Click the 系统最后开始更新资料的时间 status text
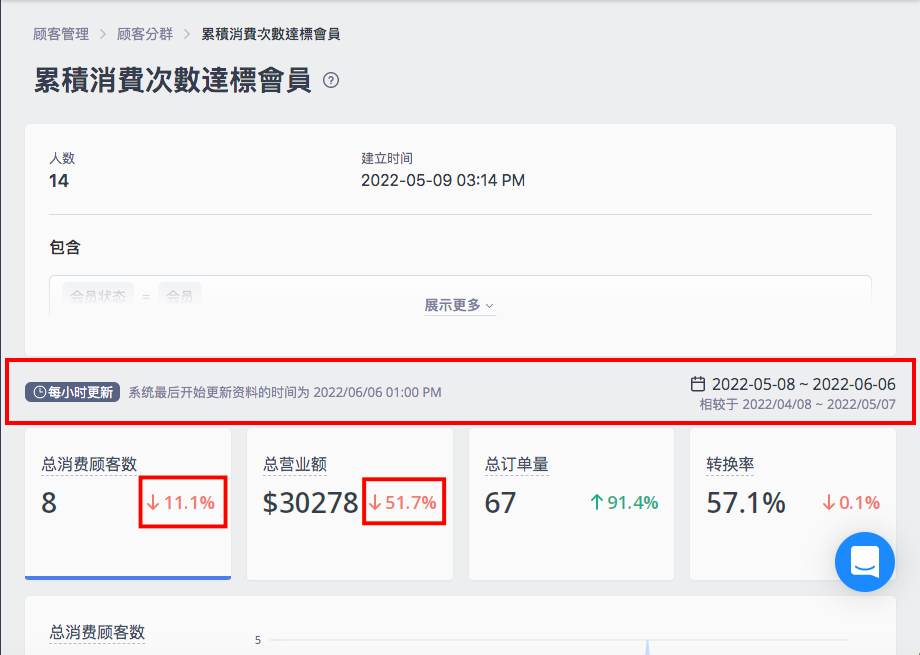The image size is (920, 655). tap(285, 392)
